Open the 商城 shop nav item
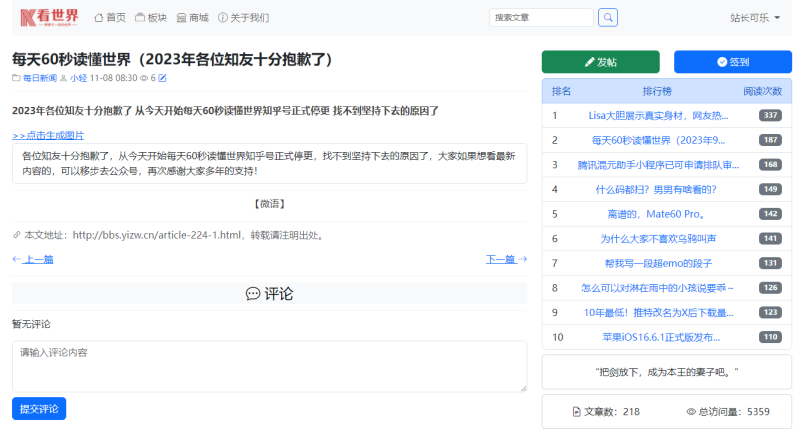The height and width of the screenshot is (435, 800). tap(193, 18)
